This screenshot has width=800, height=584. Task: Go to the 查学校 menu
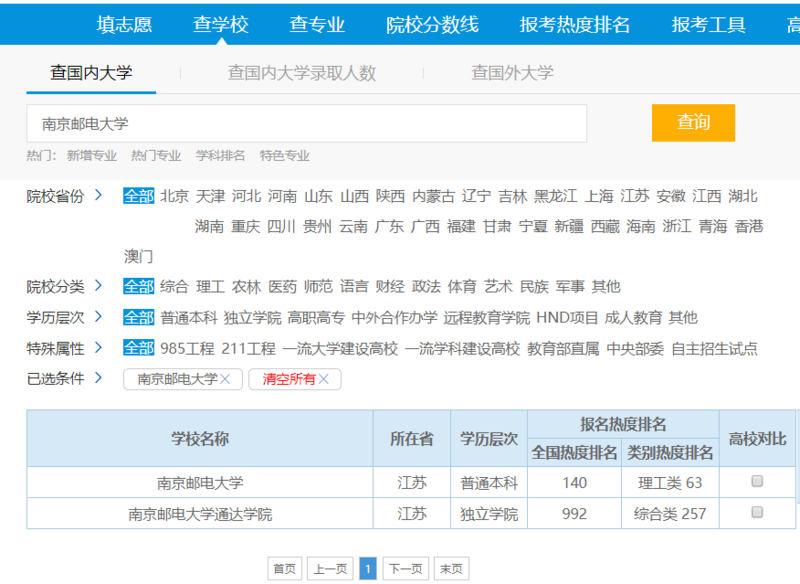[220, 24]
